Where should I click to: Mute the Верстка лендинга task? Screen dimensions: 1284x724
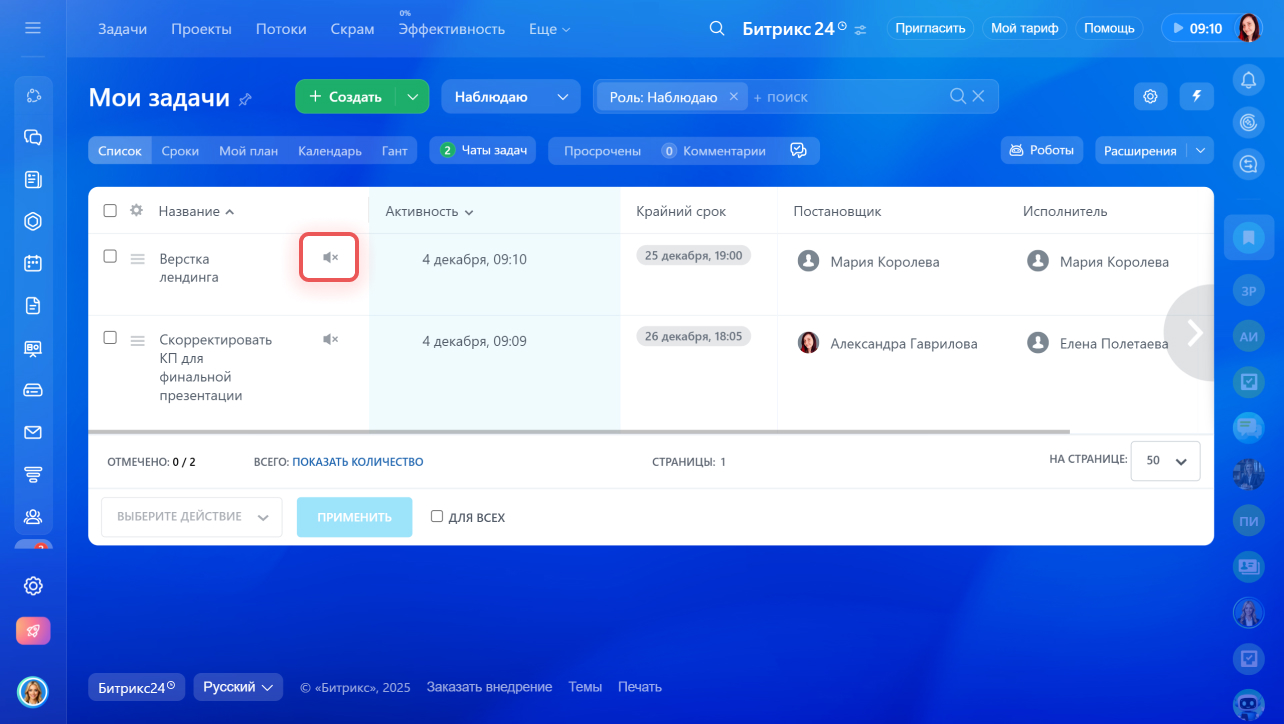pos(330,258)
